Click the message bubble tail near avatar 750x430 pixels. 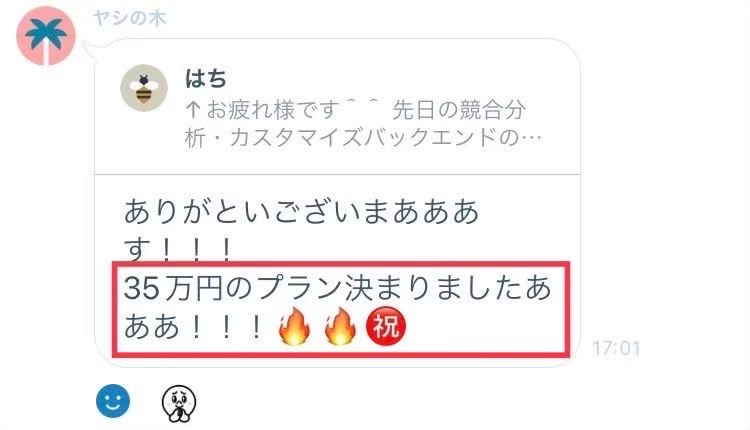click(91, 48)
